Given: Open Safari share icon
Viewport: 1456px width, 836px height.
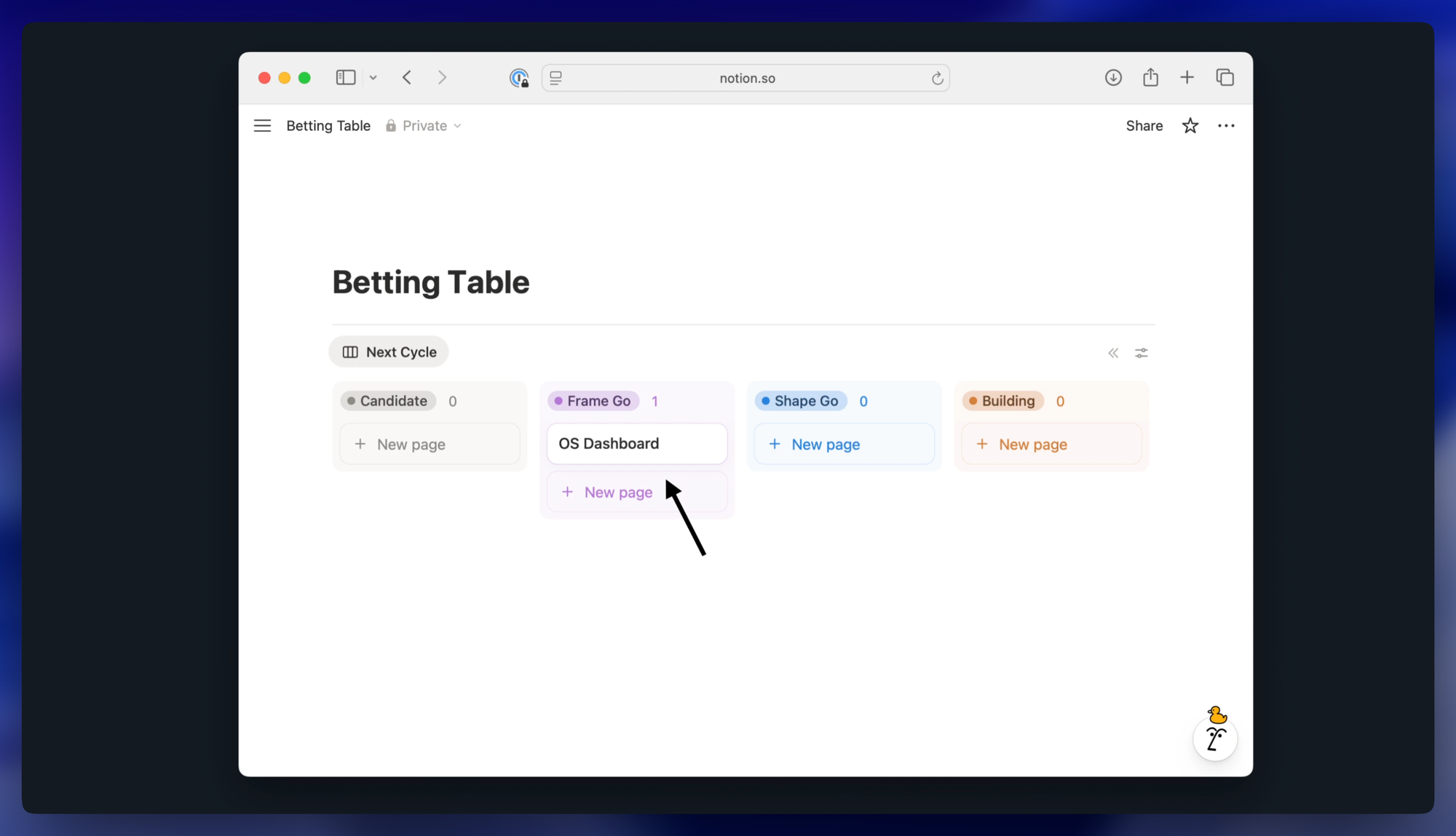Looking at the screenshot, I should 1150,78.
